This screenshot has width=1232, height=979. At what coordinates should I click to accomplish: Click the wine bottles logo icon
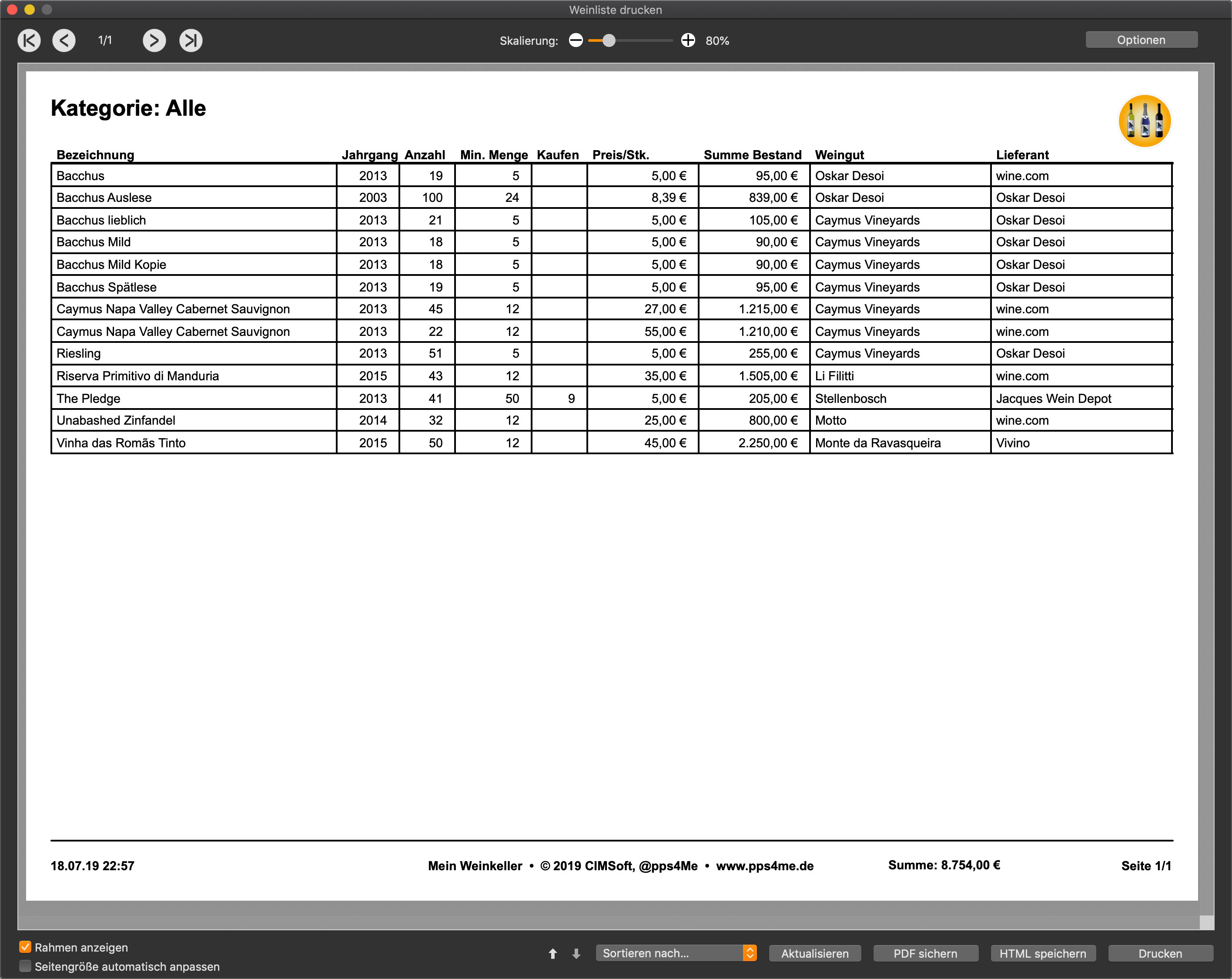click(x=1145, y=121)
